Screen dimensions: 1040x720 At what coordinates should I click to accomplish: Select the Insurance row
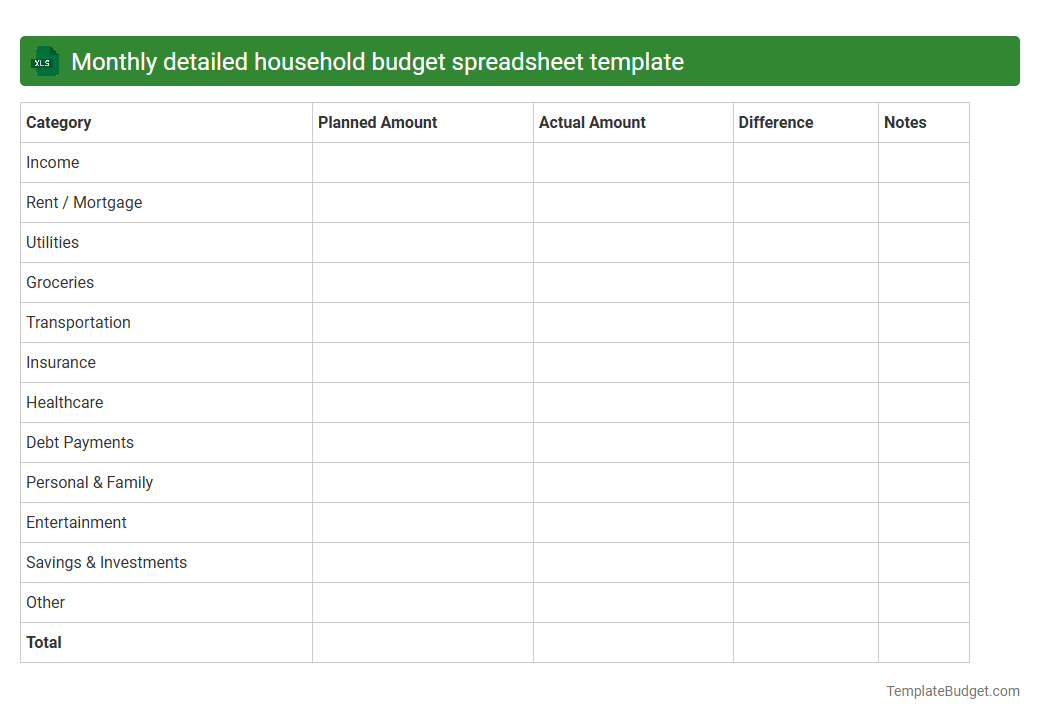[x=60, y=362]
